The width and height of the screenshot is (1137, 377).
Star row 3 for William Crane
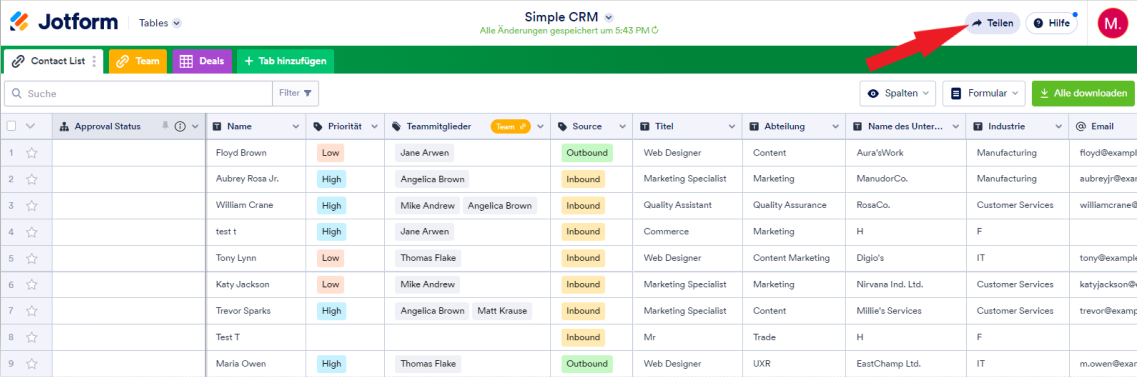click(31, 205)
